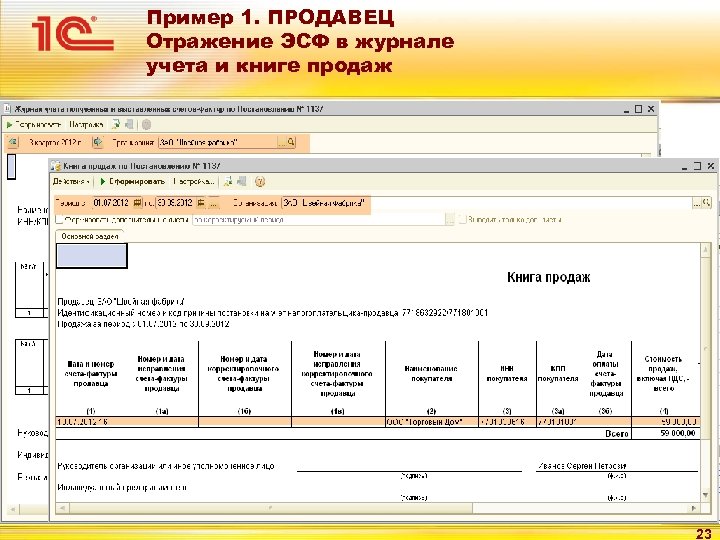Click name Иванов Сергей Петрович
The image size is (720, 540).
[582, 466]
